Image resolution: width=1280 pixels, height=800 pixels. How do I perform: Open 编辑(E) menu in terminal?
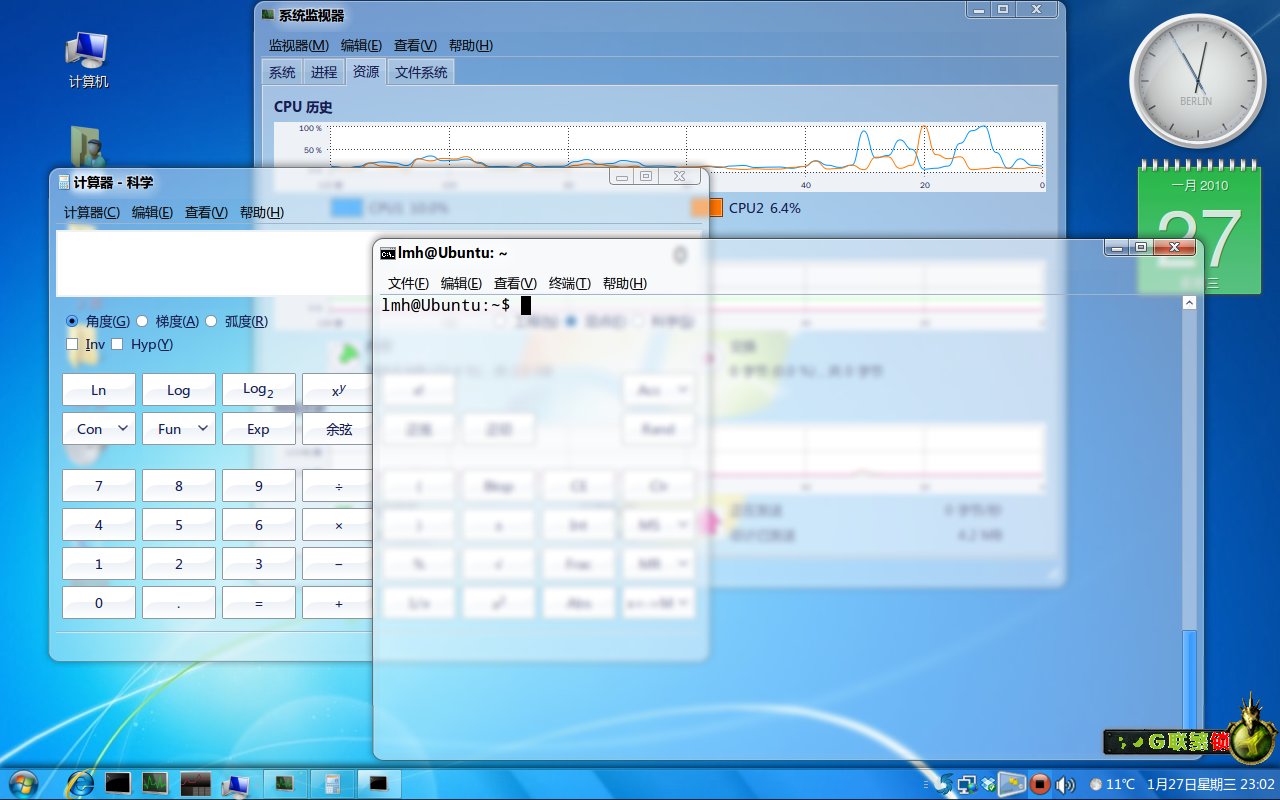click(461, 283)
